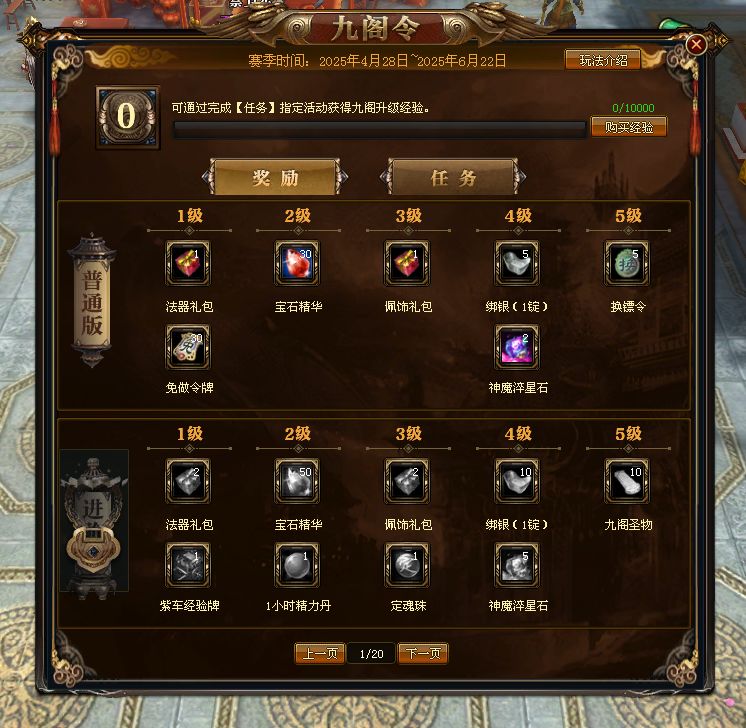Close the 九阁令 window
Viewport: 746px width, 728px height.
[x=696, y=45]
